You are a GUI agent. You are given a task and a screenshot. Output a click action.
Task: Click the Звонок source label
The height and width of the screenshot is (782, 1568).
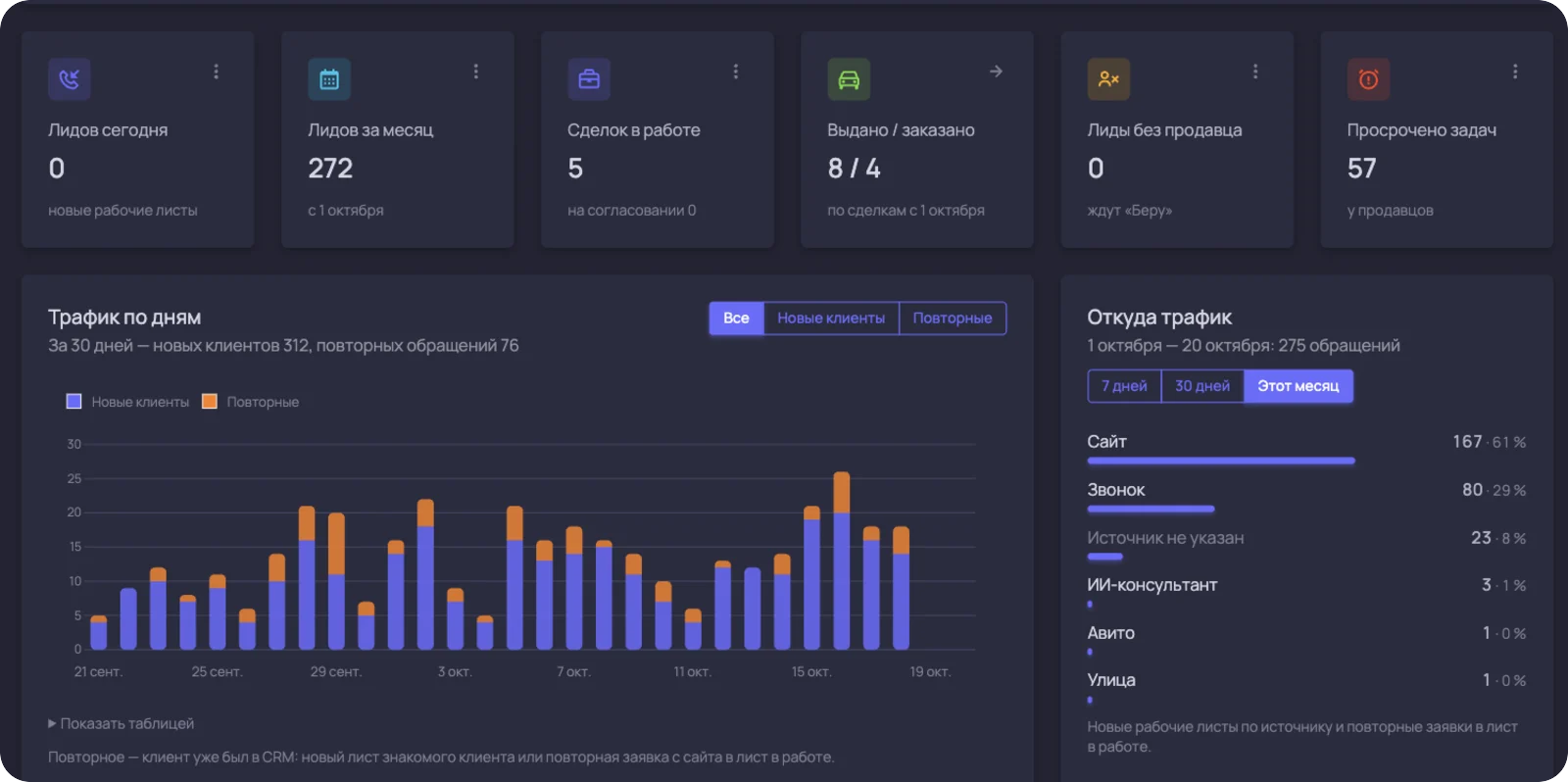coord(1116,490)
